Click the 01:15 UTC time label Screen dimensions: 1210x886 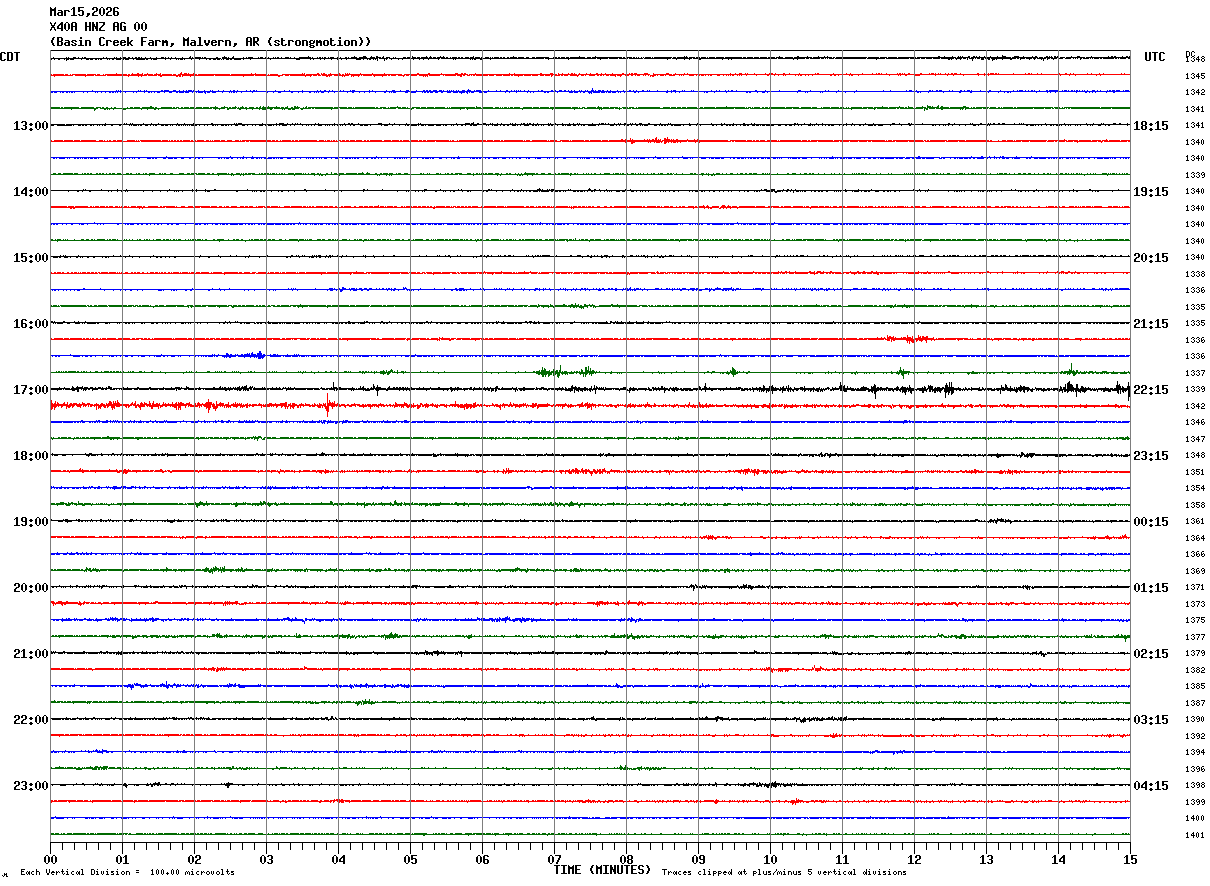(x=1151, y=588)
